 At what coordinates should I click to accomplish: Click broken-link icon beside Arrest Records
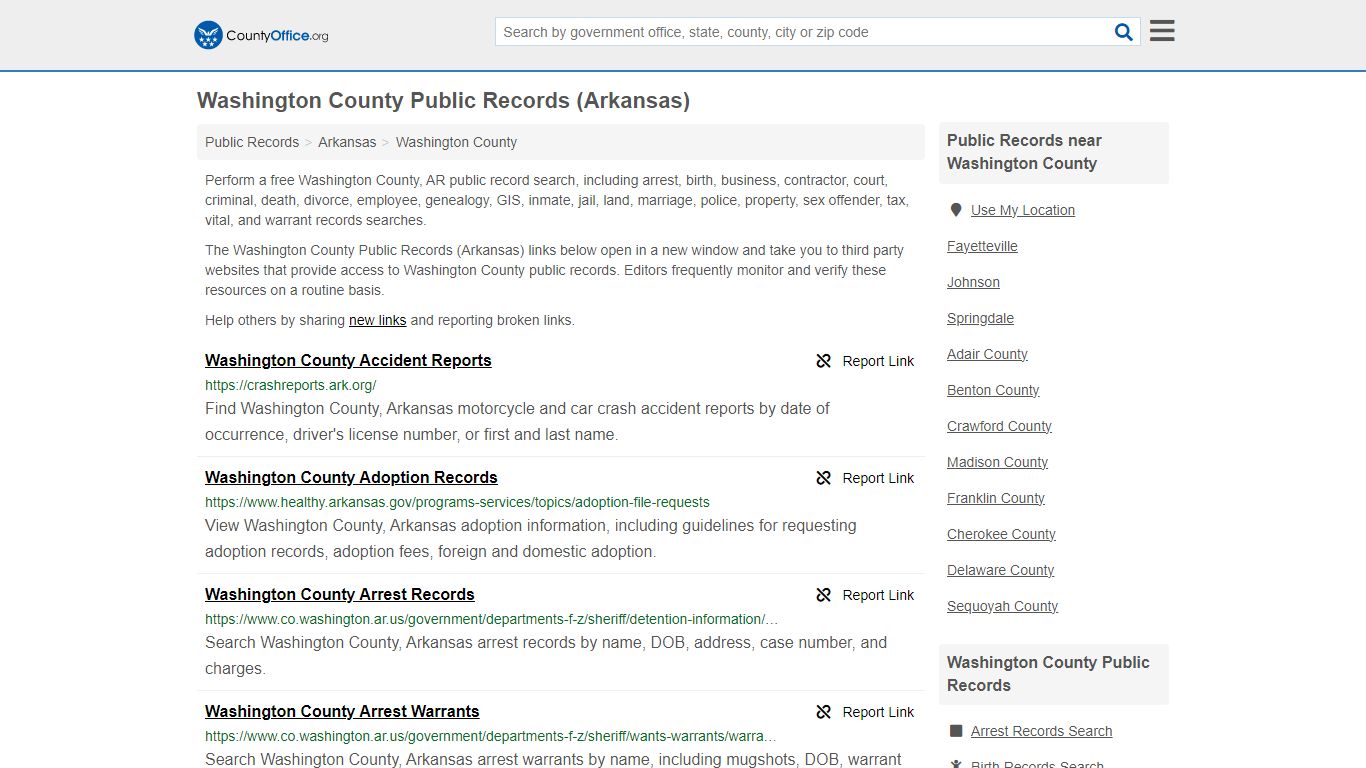pos(824,595)
